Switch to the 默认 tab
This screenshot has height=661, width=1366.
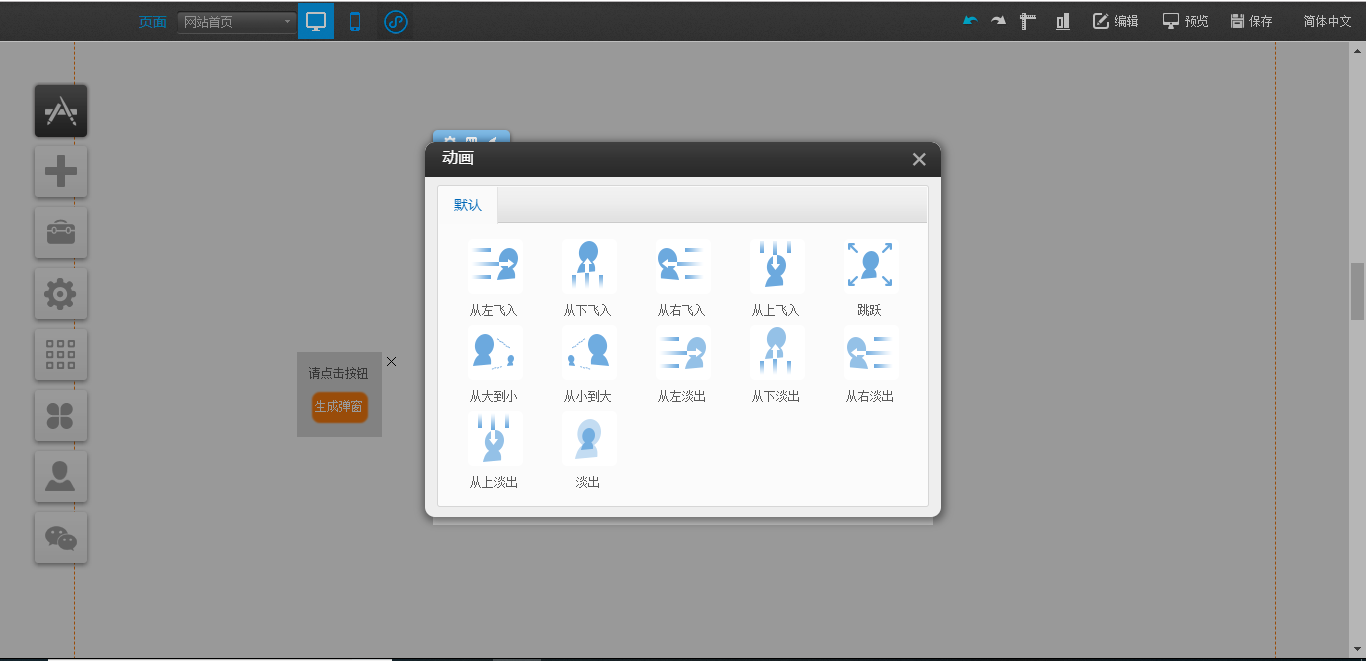468,205
